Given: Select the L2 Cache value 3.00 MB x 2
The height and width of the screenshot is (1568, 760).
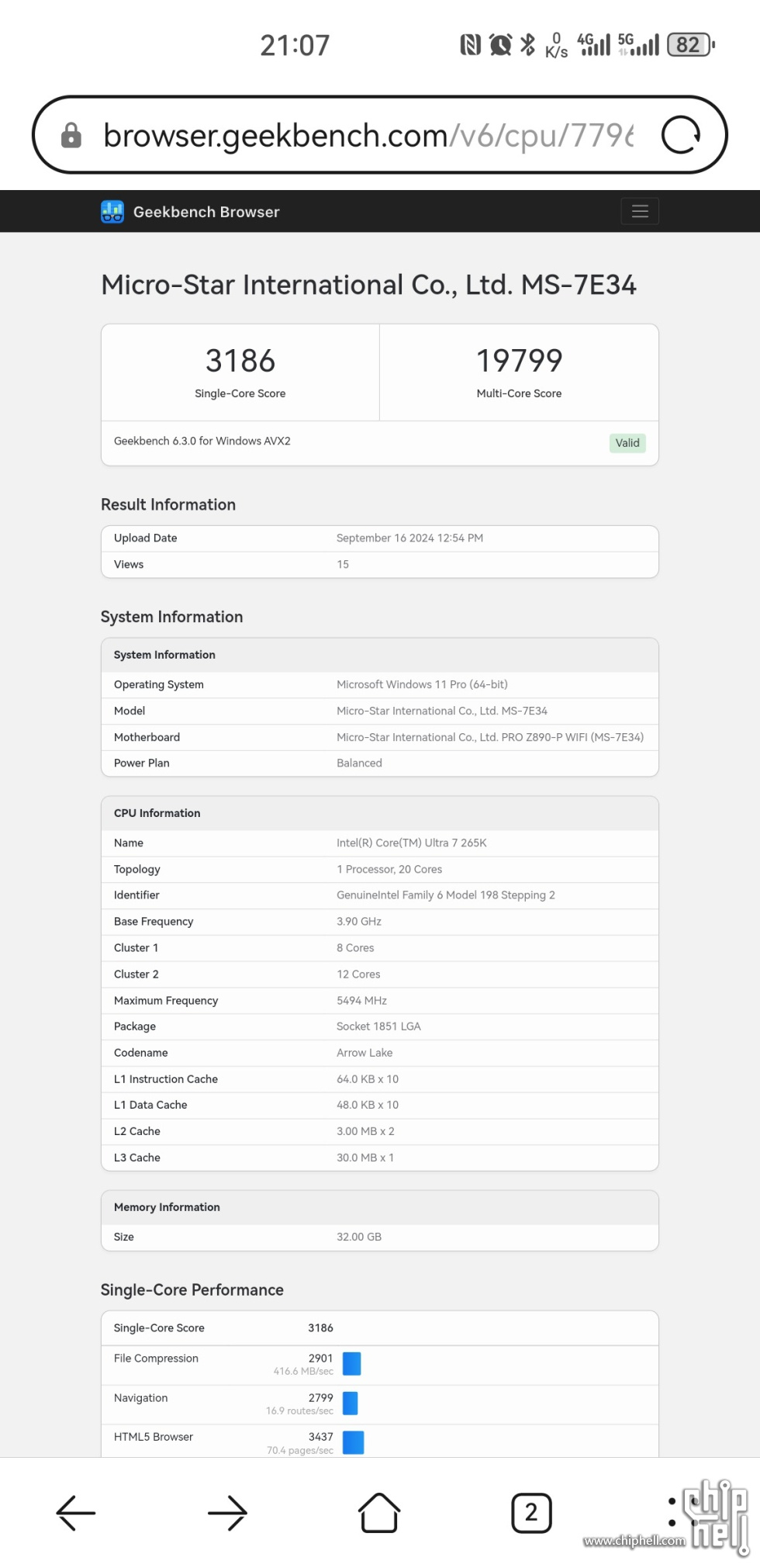Looking at the screenshot, I should pos(365,1131).
